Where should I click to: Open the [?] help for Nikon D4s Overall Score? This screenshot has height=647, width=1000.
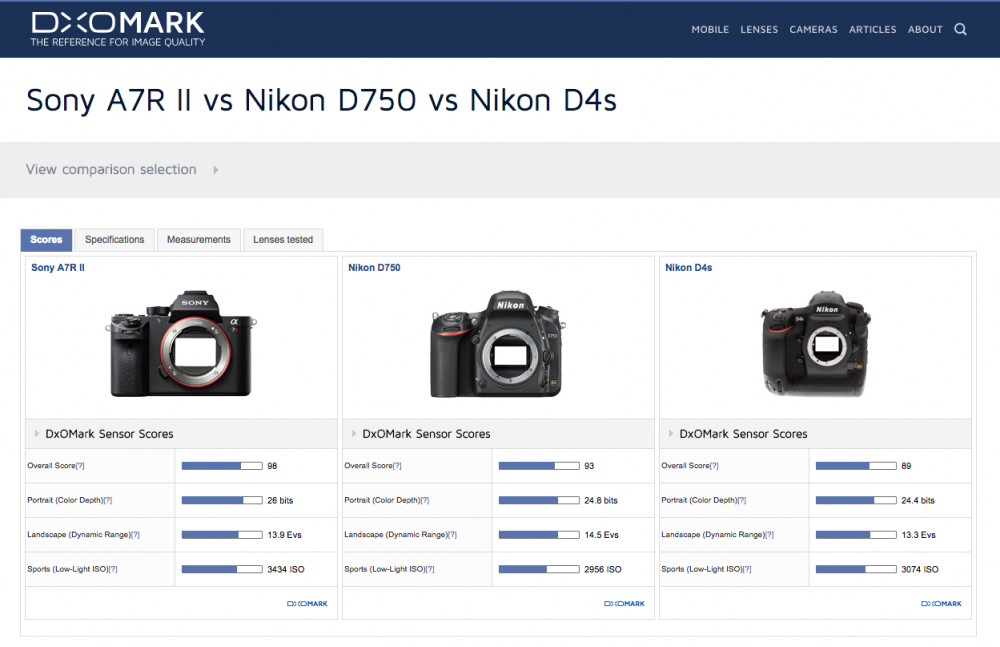tap(714, 466)
